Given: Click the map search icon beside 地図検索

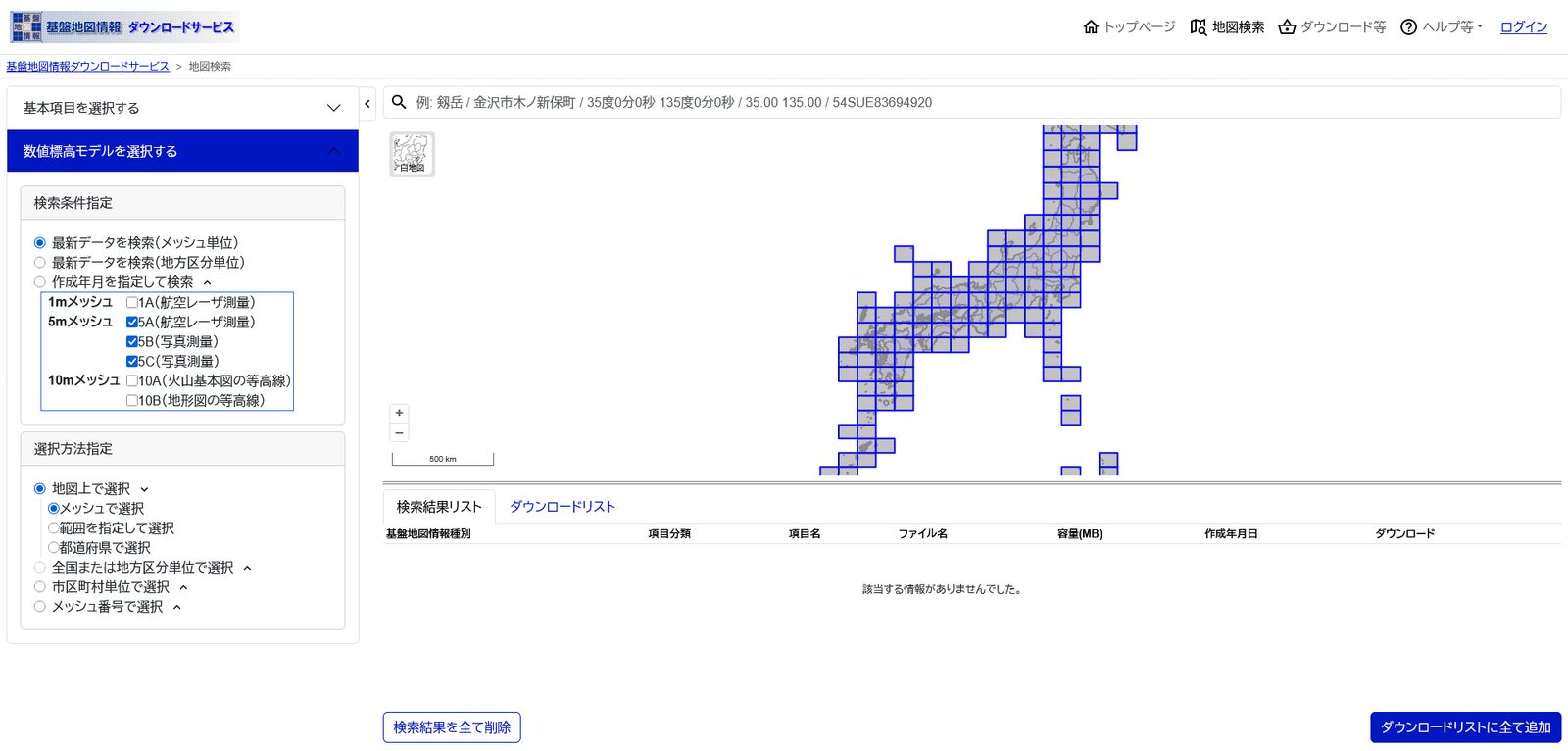Looking at the screenshot, I should [x=1198, y=26].
